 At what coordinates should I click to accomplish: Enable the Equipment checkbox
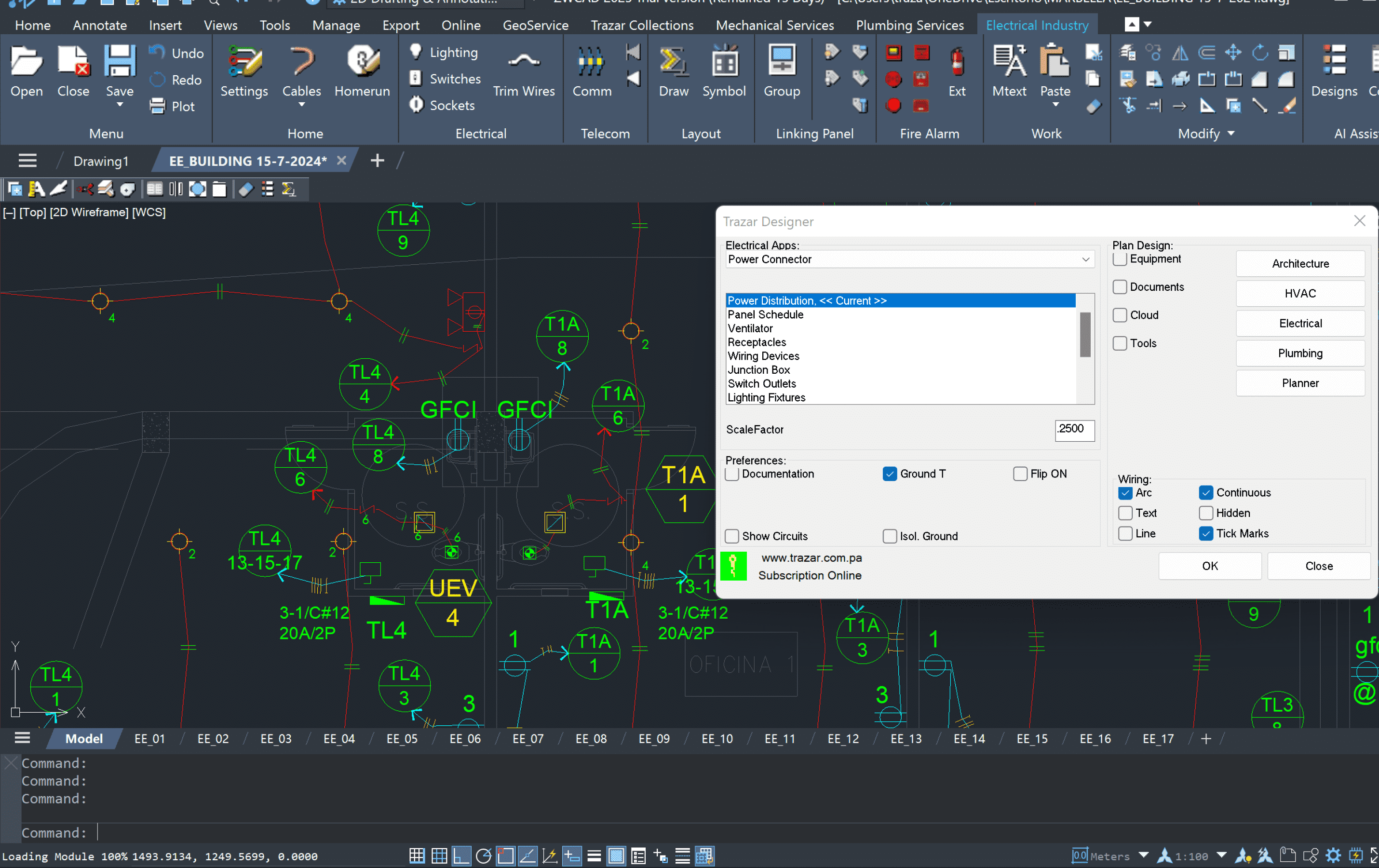click(1120, 259)
